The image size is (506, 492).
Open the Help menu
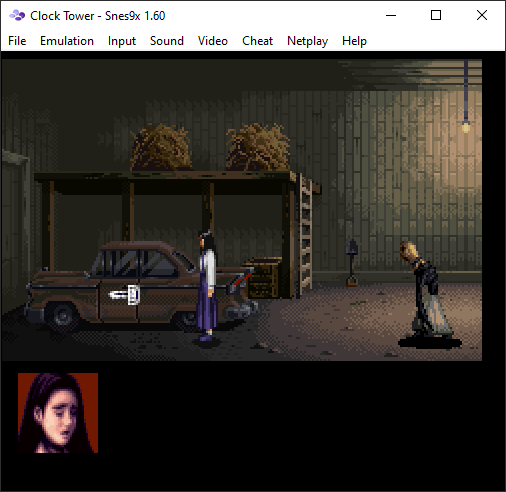tap(354, 41)
